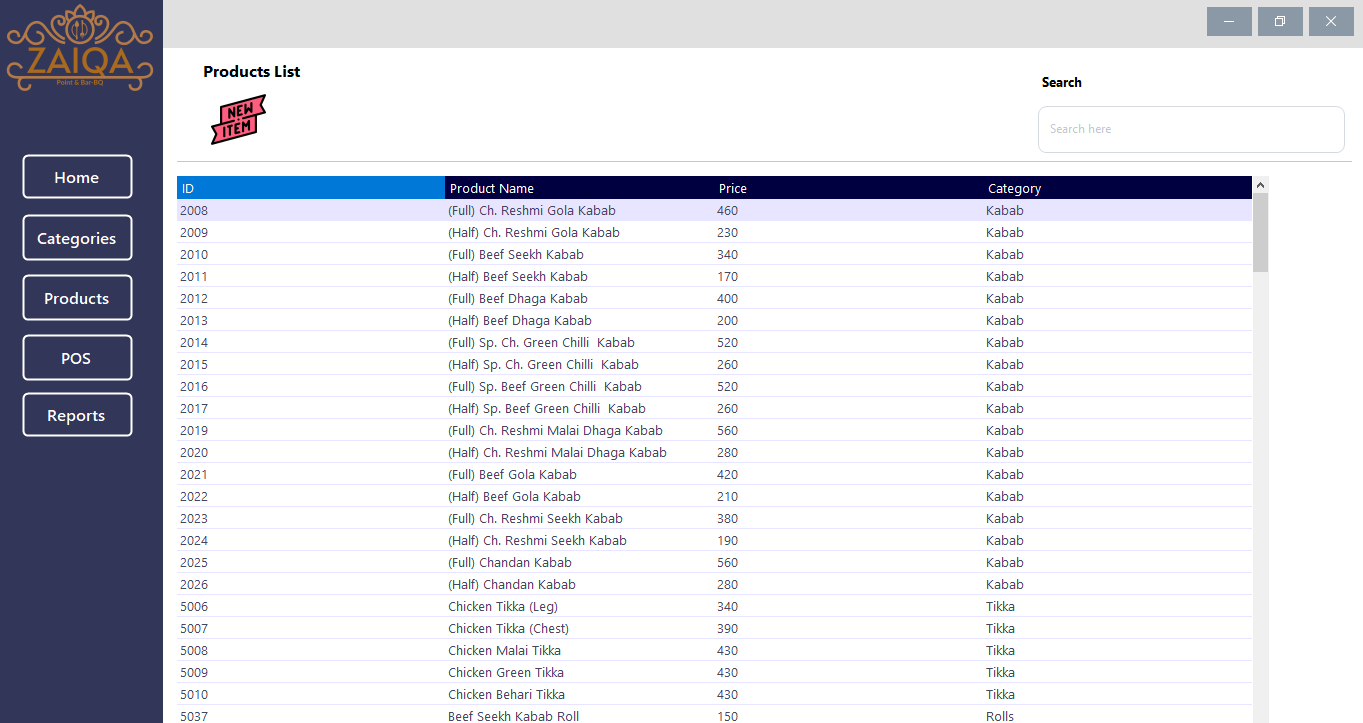Viewport: 1363px width, 723px height.
Task: Select the (Full) Beef Seekh Kabab row
Action: click(x=531, y=255)
